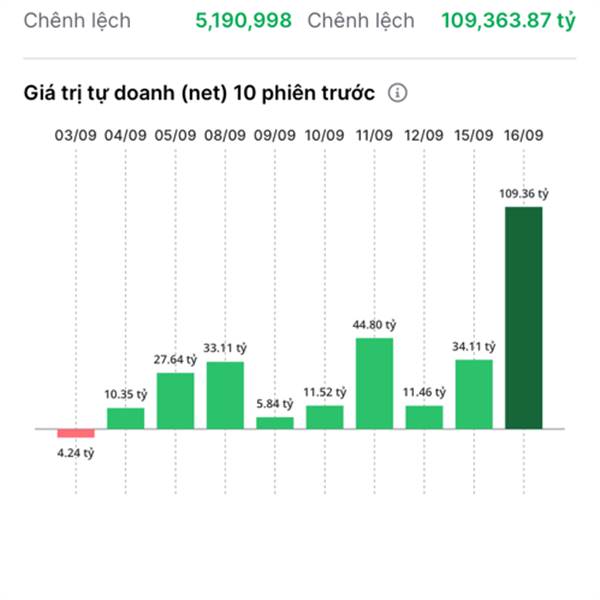Click the first Chênh lệch label
600x600 pixels.
[x=77, y=21]
